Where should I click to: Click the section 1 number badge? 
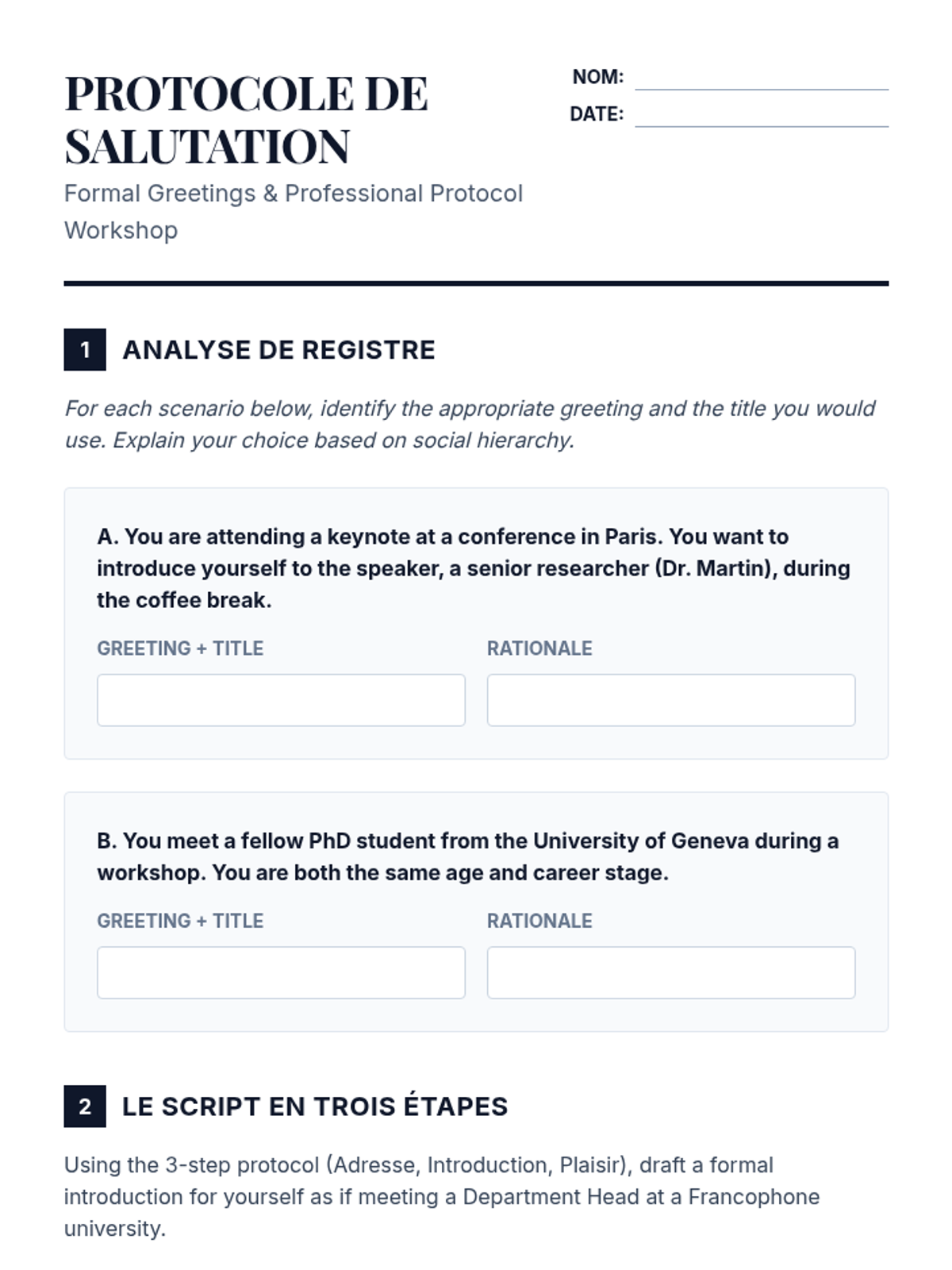[x=85, y=350]
